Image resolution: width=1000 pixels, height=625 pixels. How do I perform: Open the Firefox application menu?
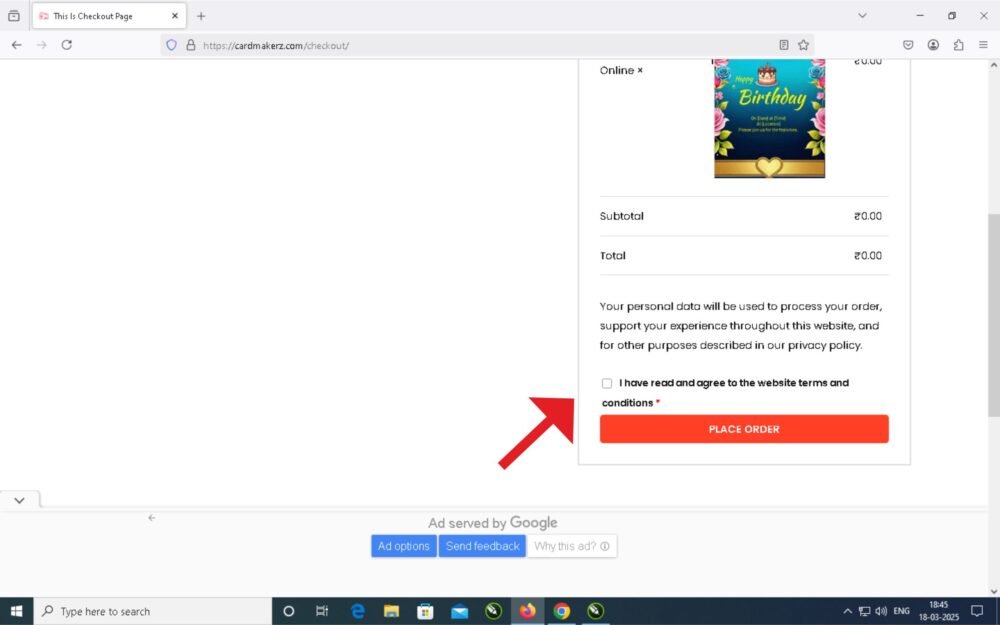pyautogui.click(x=983, y=45)
